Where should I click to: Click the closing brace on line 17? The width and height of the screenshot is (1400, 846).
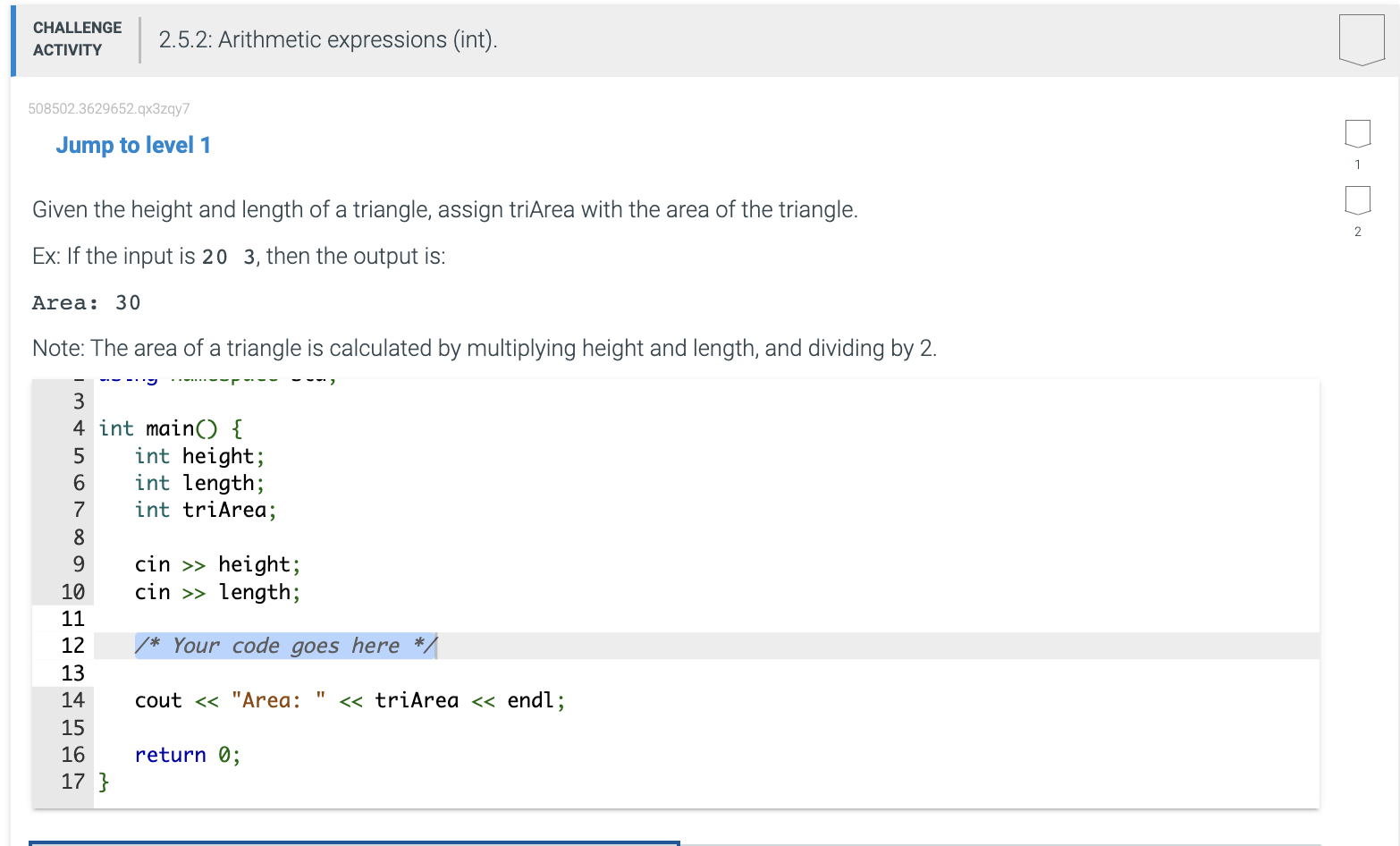coord(103,782)
